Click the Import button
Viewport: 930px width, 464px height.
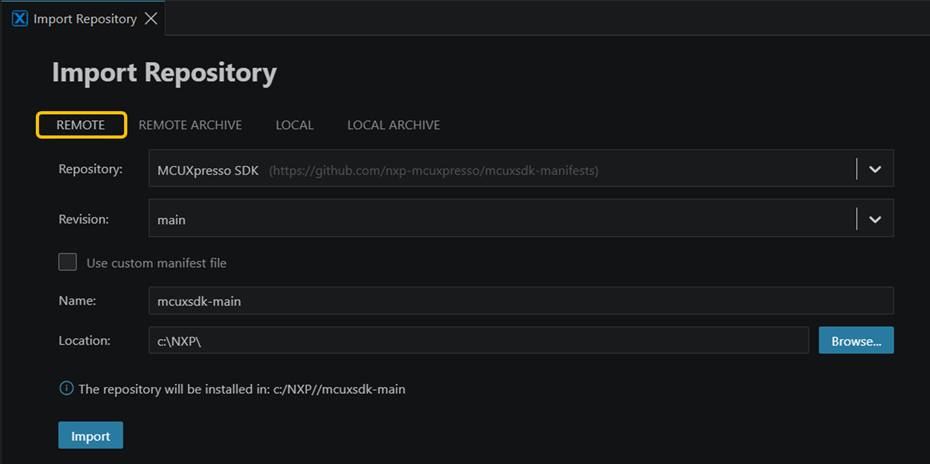point(91,436)
